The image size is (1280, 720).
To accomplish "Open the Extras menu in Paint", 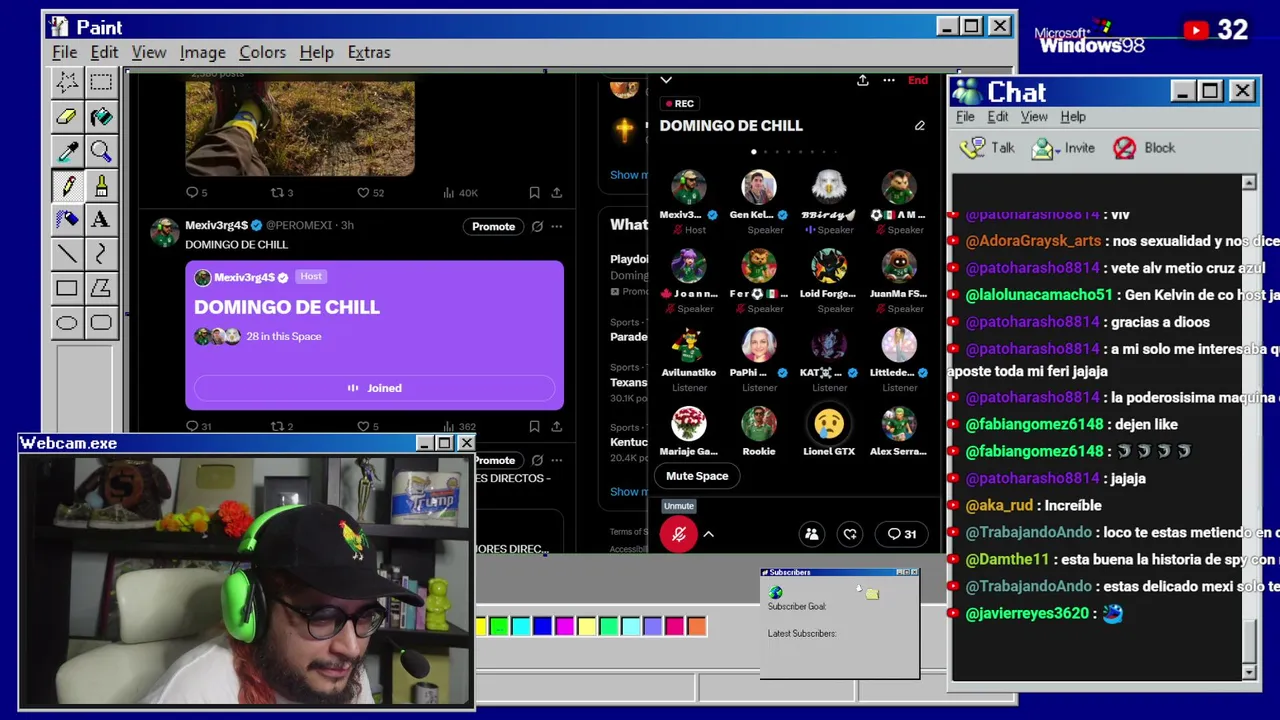I will 369,52.
